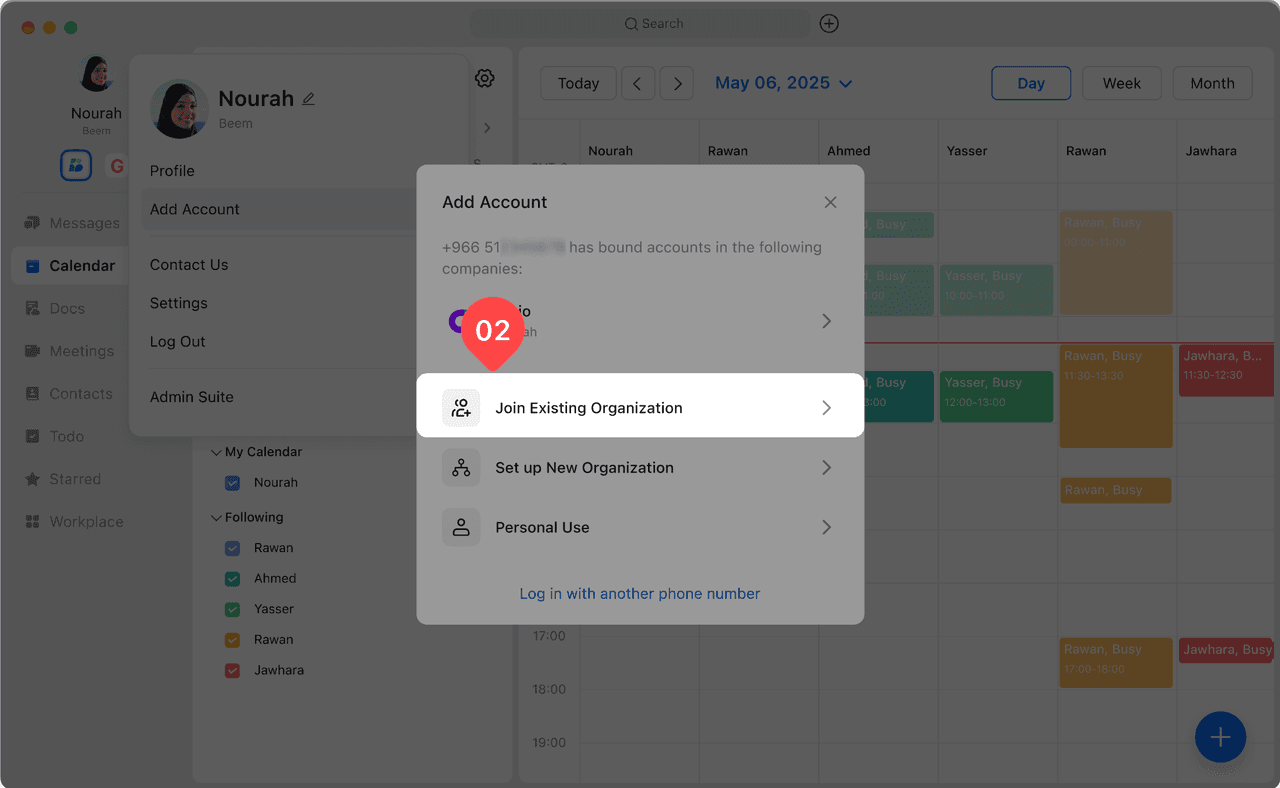Collapse the Following section
The height and width of the screenshot is (788, 1280).
[216, 518]
